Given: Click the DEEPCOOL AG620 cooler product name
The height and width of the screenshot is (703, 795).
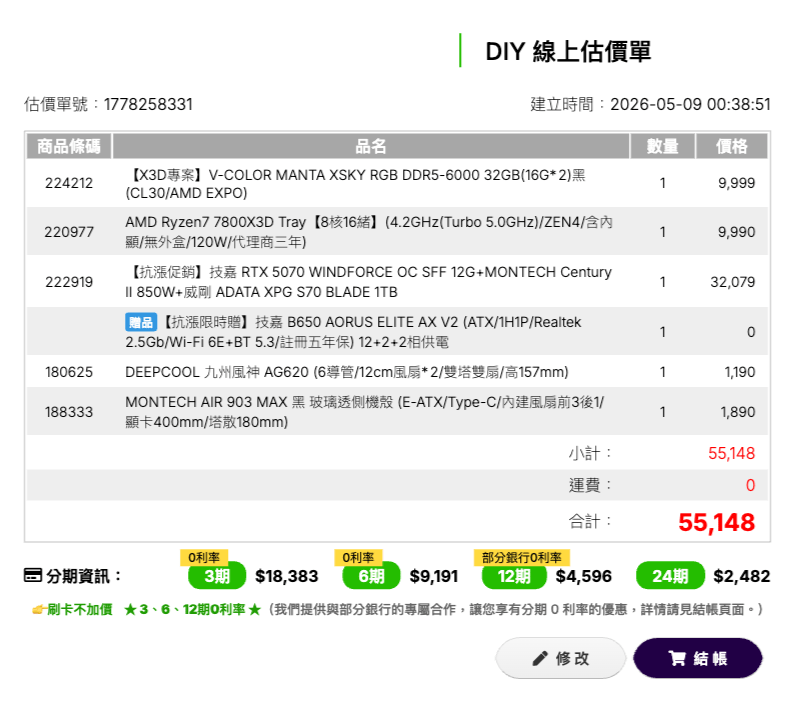Looking at the screenshot, I should [347, 372].
